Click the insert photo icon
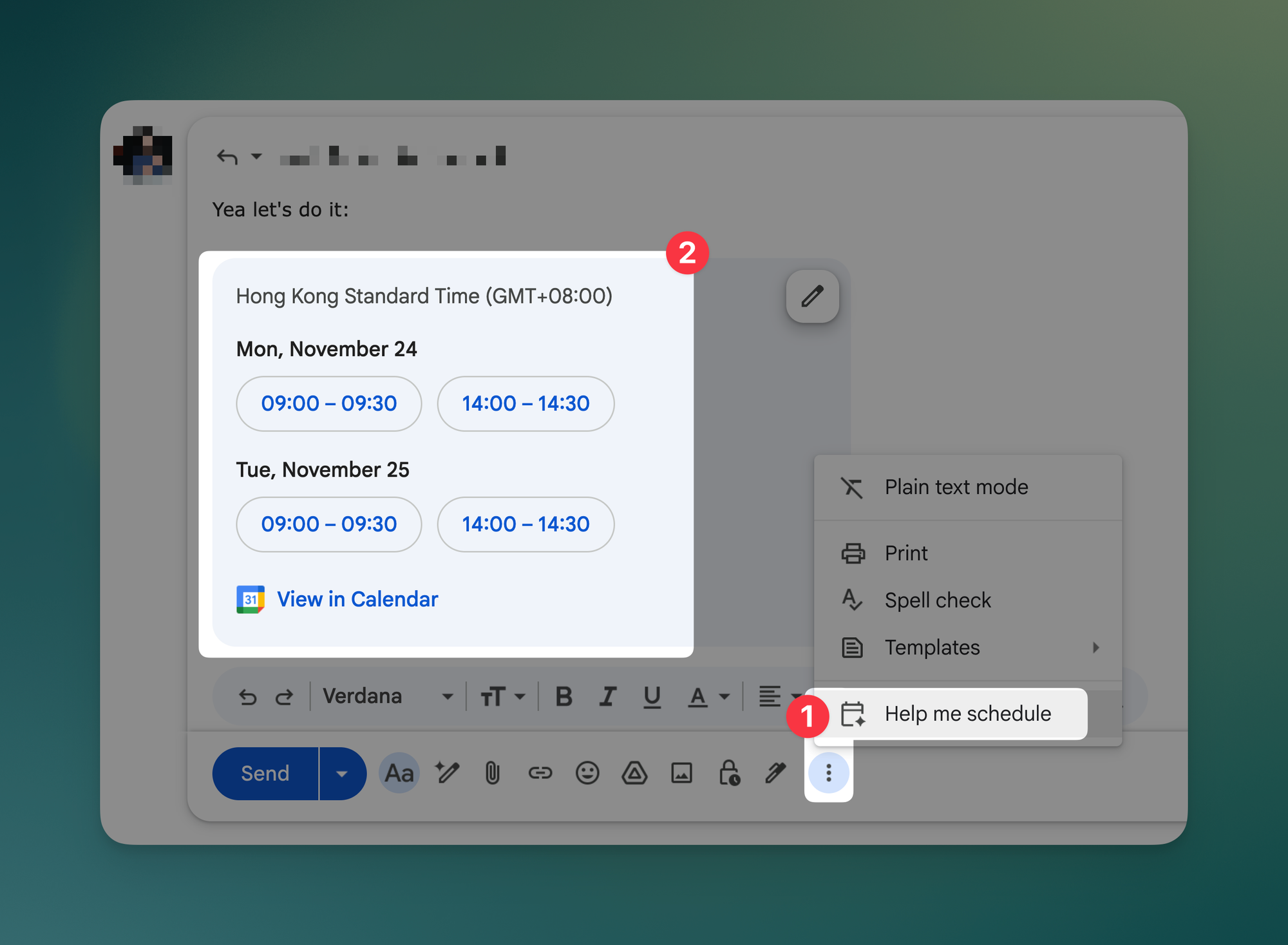The image size is (1288, 945). [x=681, y=773]
